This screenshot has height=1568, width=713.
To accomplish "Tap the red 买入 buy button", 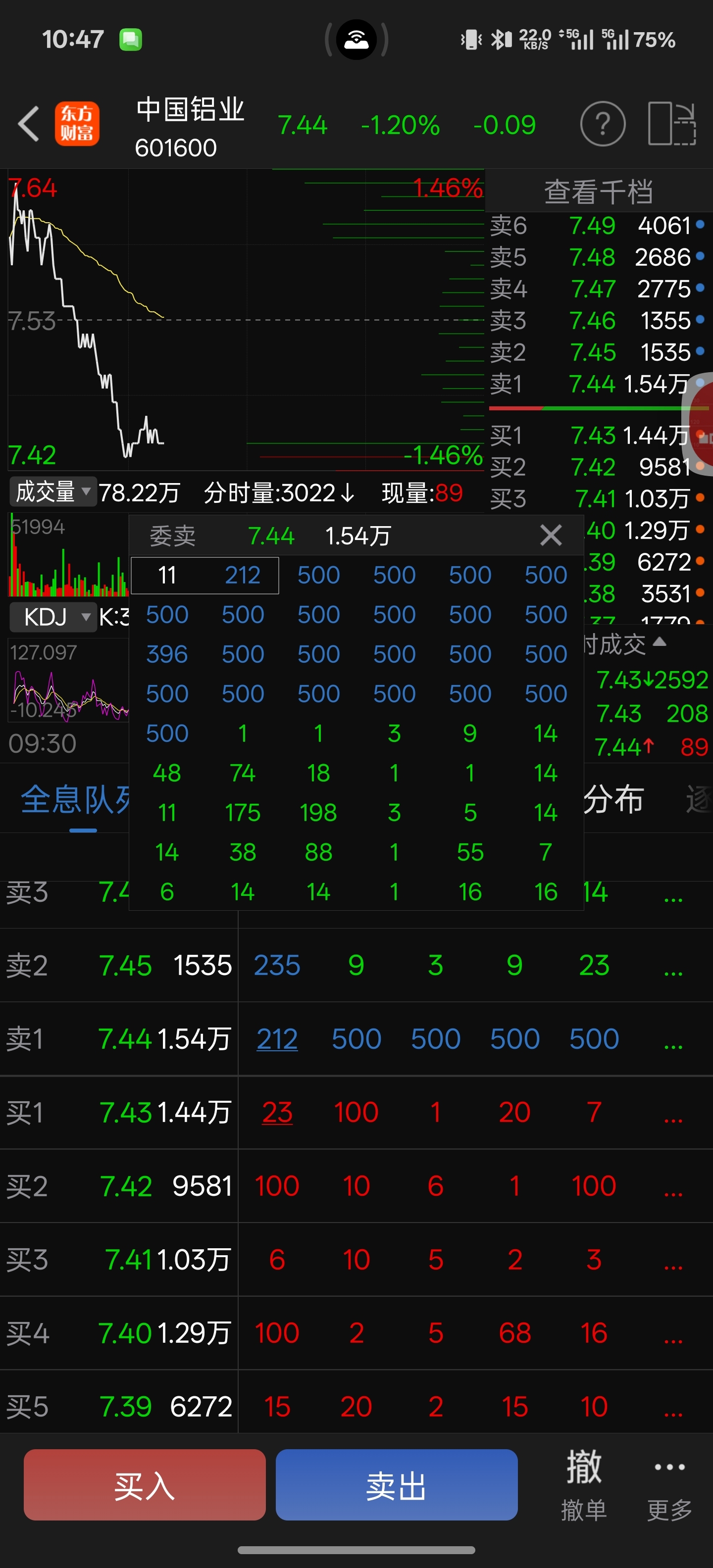I will click(x=144, y=1485).
